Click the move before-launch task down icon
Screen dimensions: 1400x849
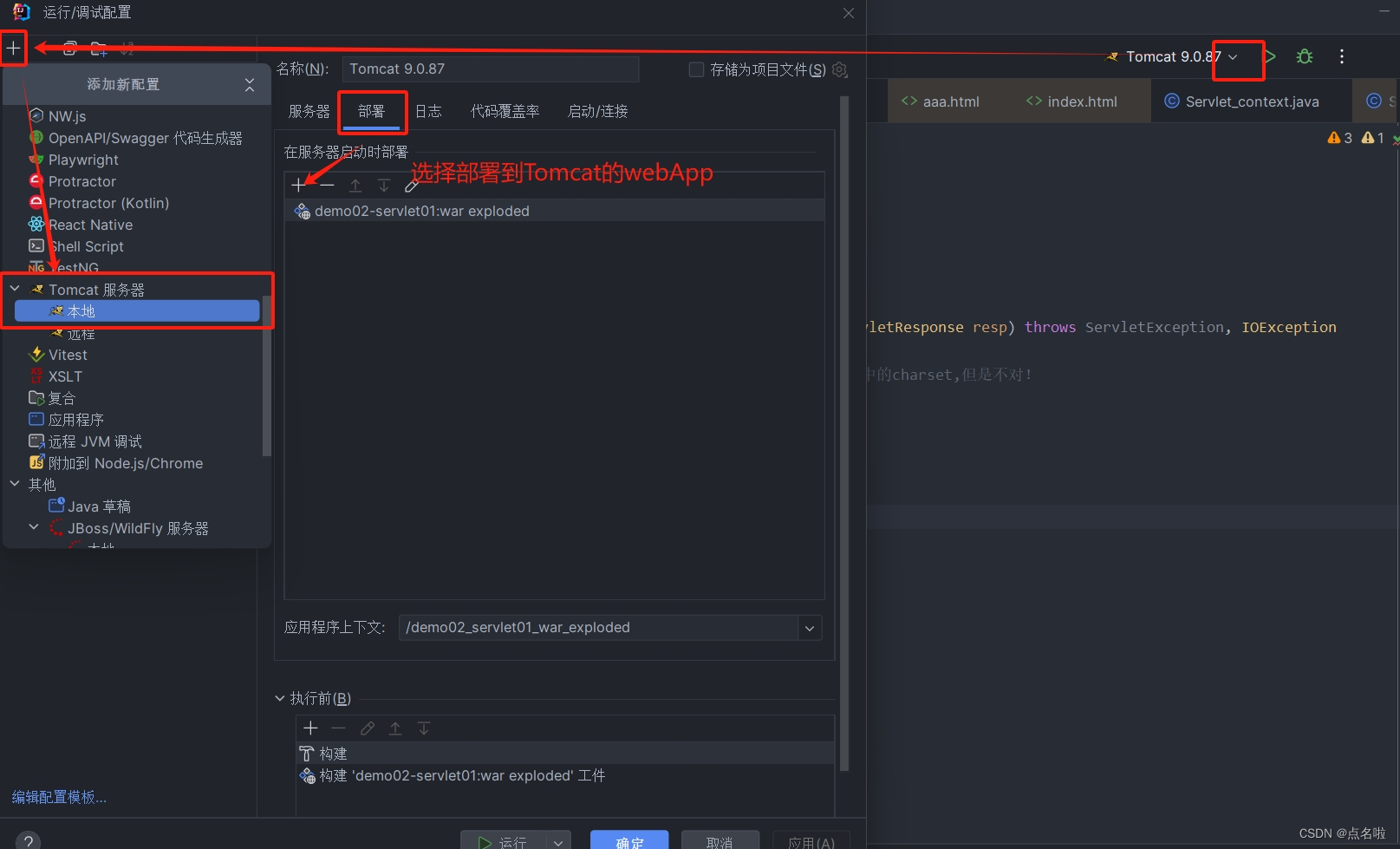coord(424,728)
